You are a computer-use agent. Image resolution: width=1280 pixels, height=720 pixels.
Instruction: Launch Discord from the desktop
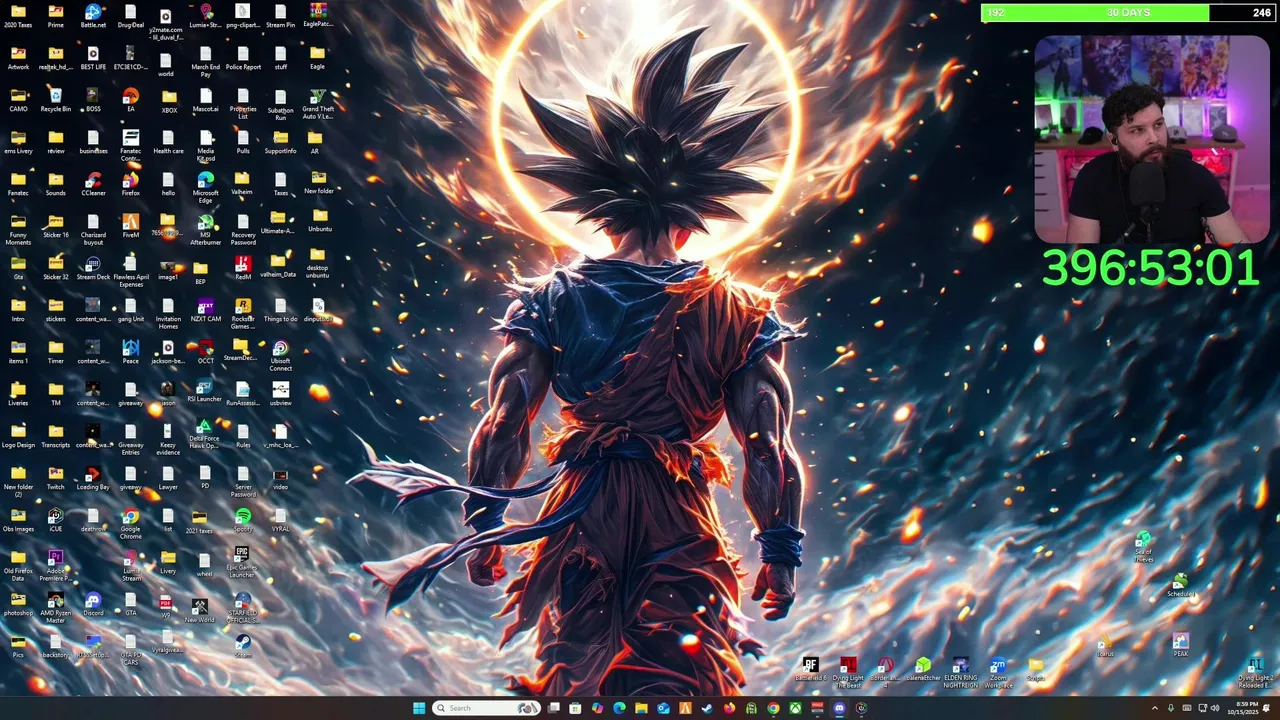pos(93,603)
